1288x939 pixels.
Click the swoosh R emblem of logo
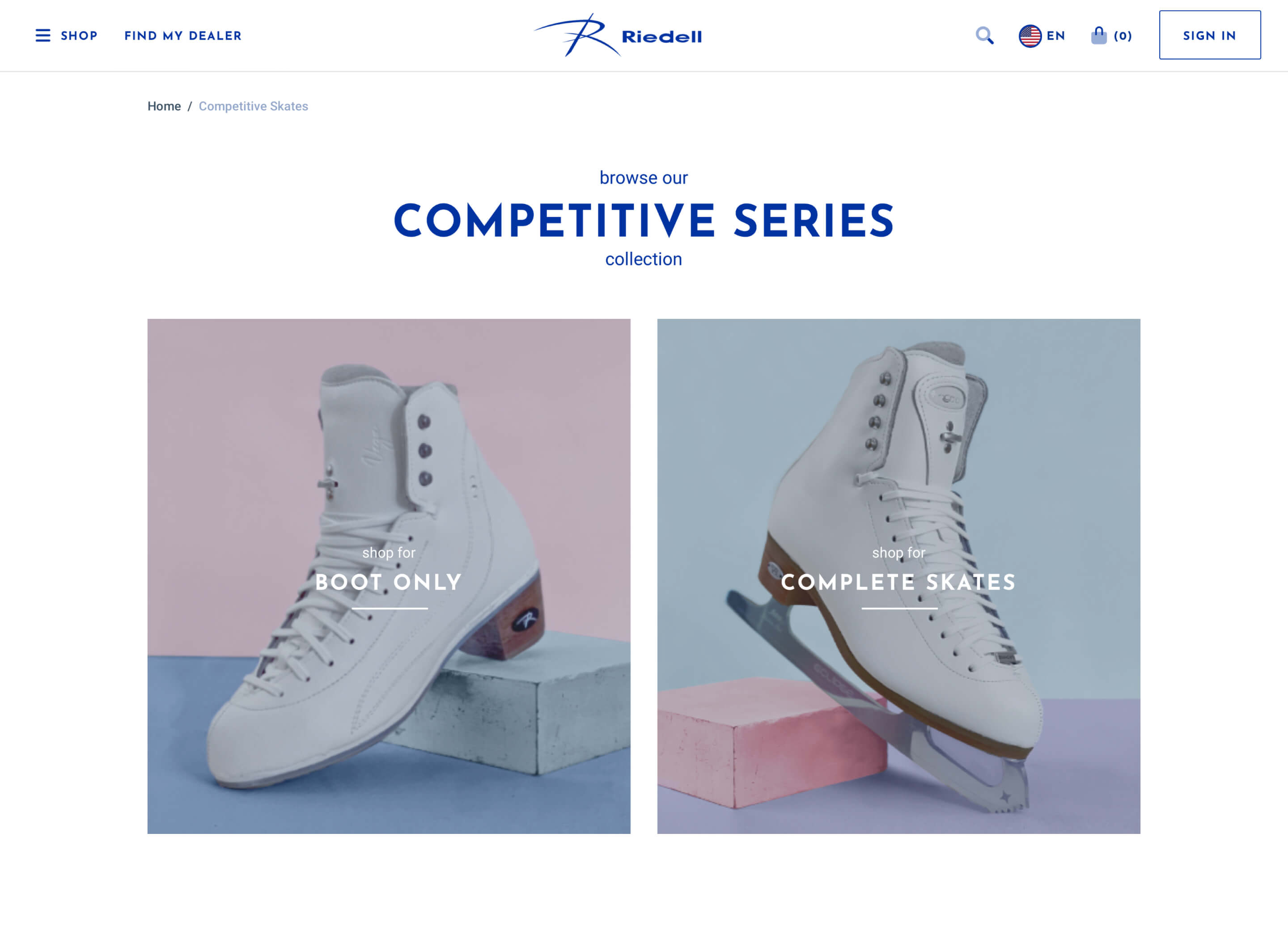coord(576,35)
